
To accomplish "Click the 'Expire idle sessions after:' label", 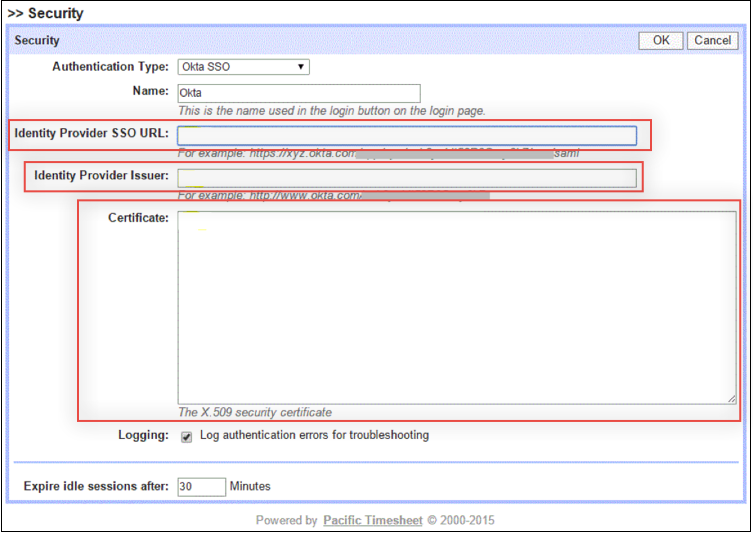I will click(96, 487).
